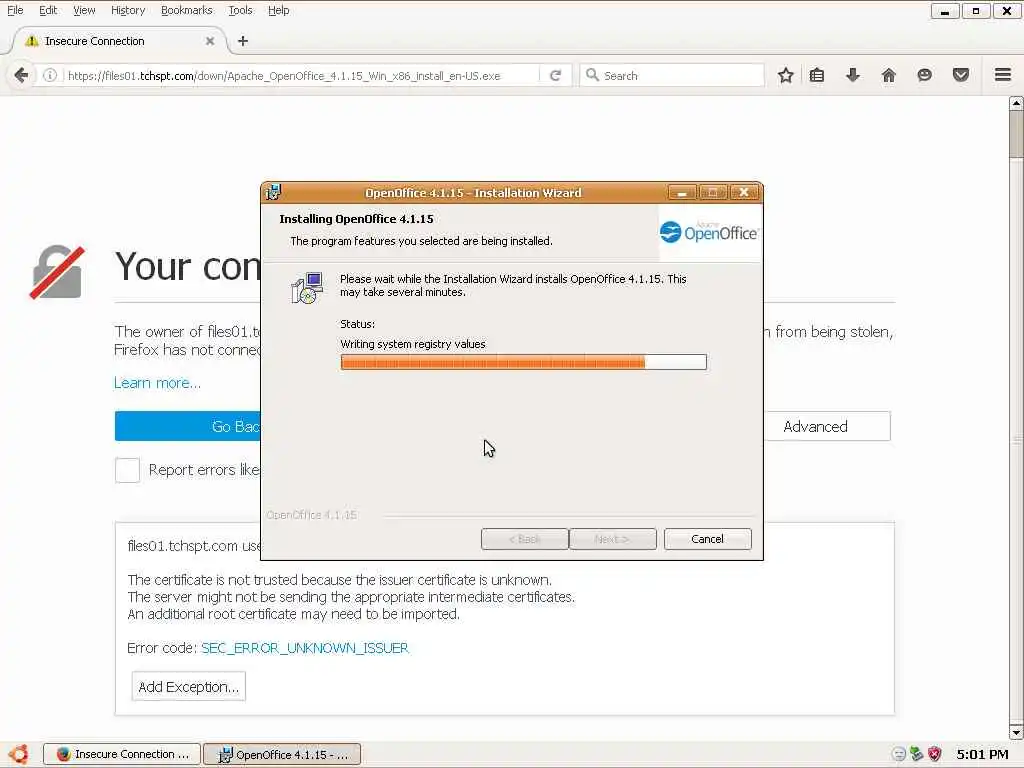Open the View menu
The image size is (1024, 768).
84,10
